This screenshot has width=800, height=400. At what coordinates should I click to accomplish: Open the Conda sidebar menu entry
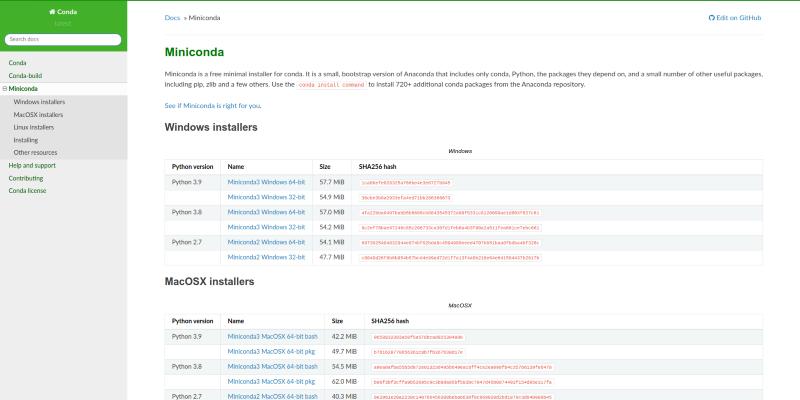pos(17,63)
